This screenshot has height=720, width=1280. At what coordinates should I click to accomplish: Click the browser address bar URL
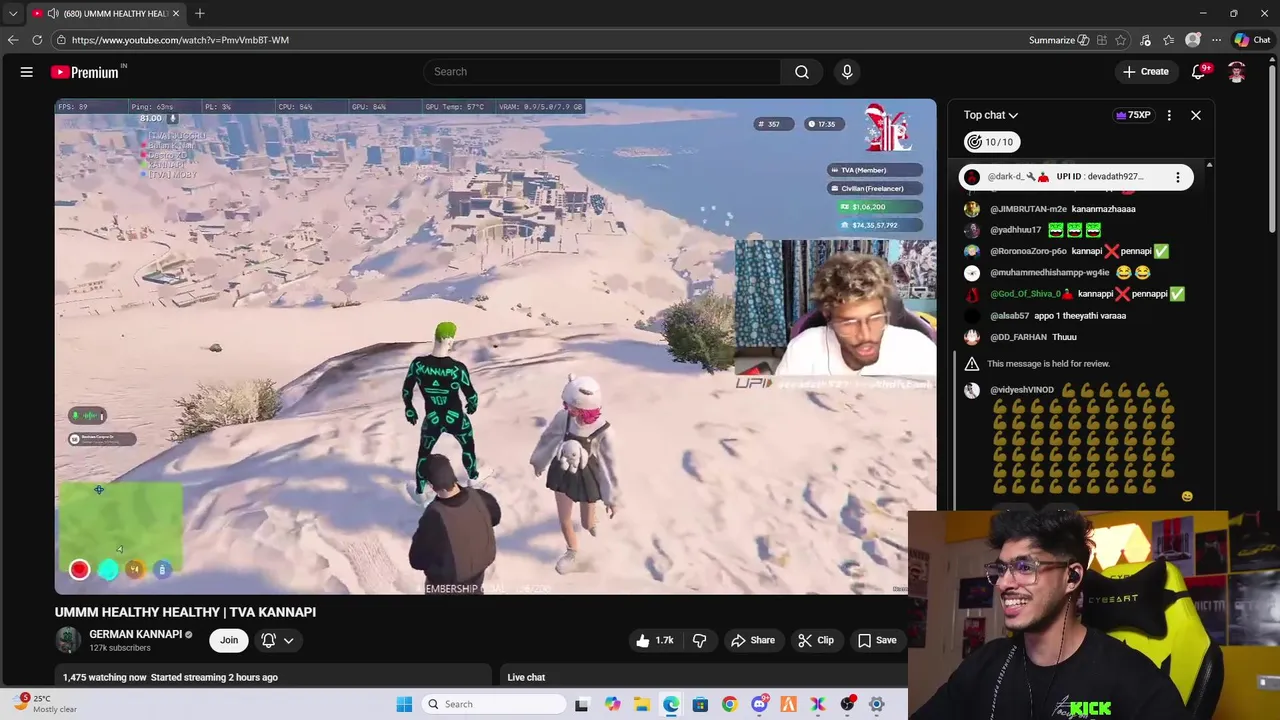tap(180, 40)
